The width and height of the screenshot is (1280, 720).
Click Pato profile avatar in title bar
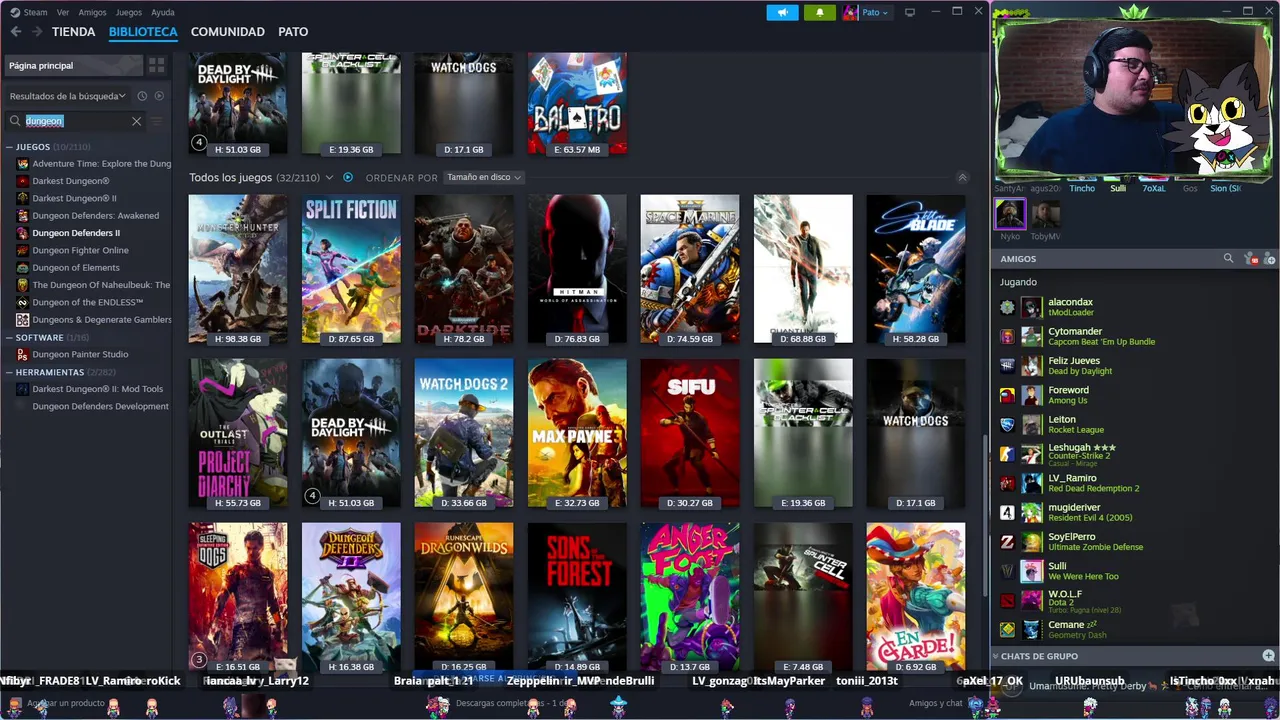click(x=850, y=12)
